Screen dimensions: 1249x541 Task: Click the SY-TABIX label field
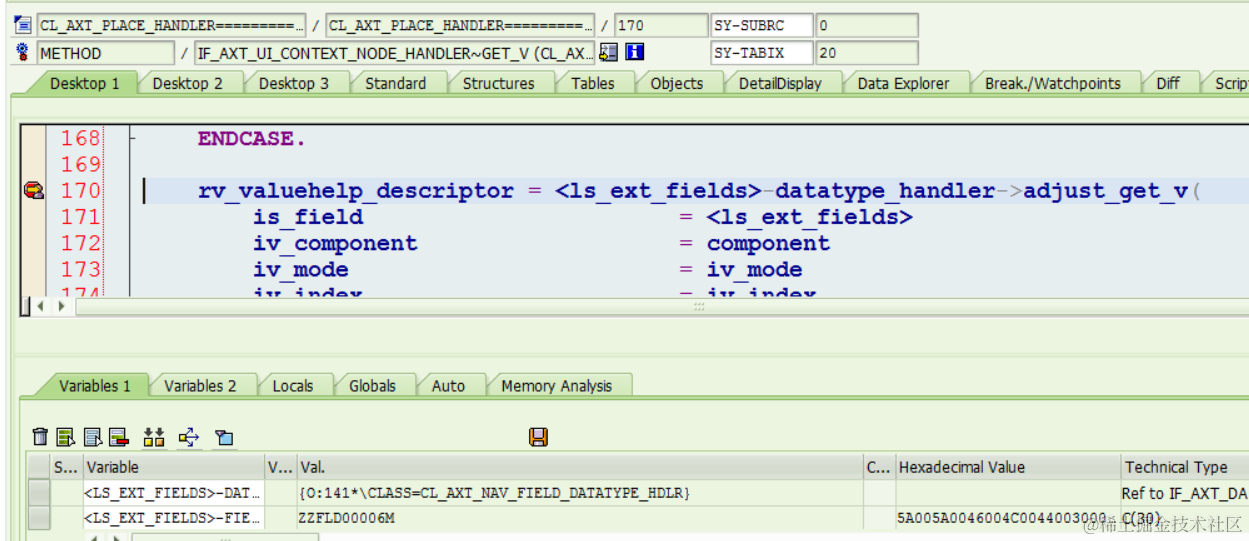[761, 52]
